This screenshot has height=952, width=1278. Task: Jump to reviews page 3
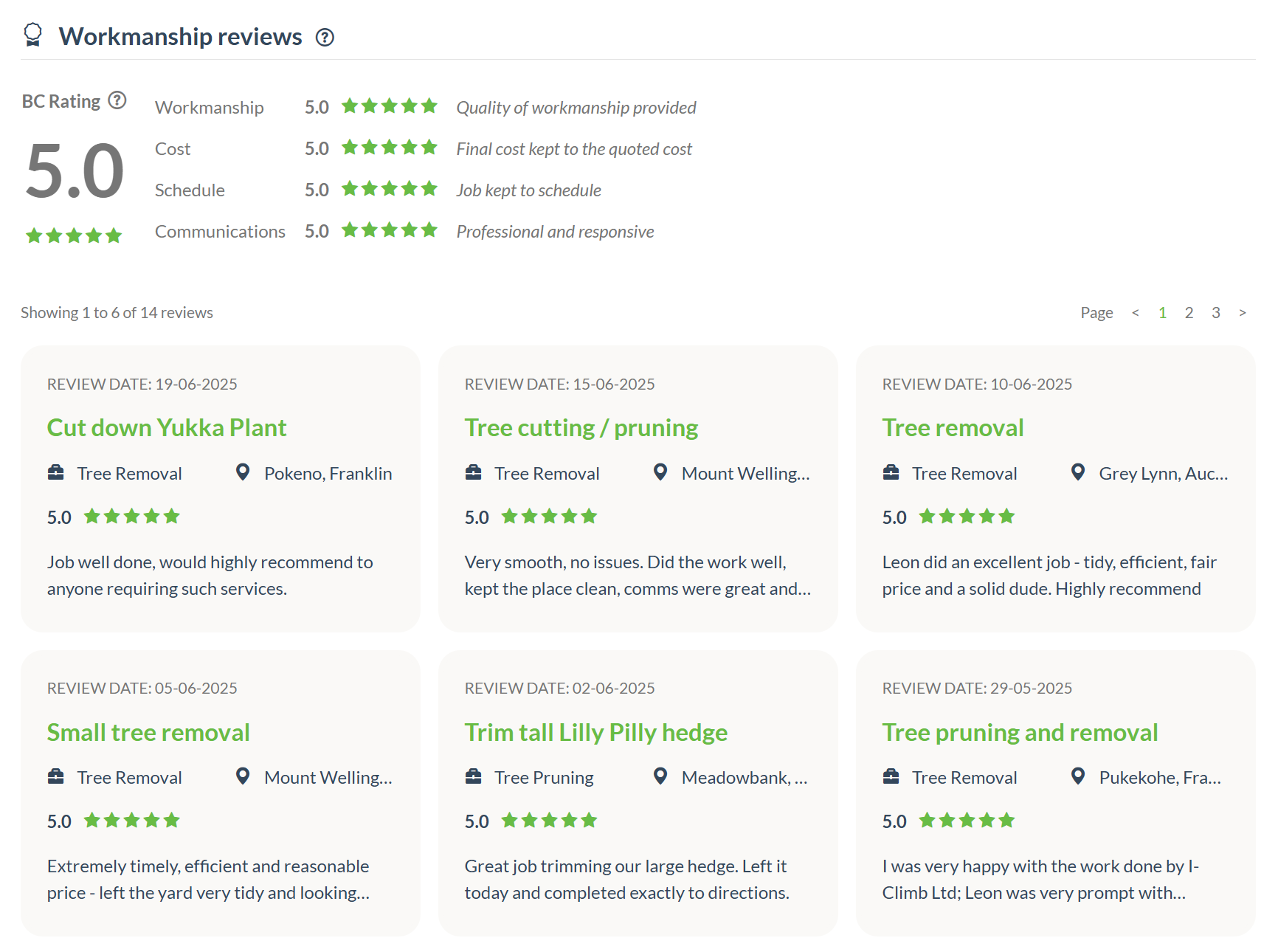pyautogui.click(x=1215, y=313)
